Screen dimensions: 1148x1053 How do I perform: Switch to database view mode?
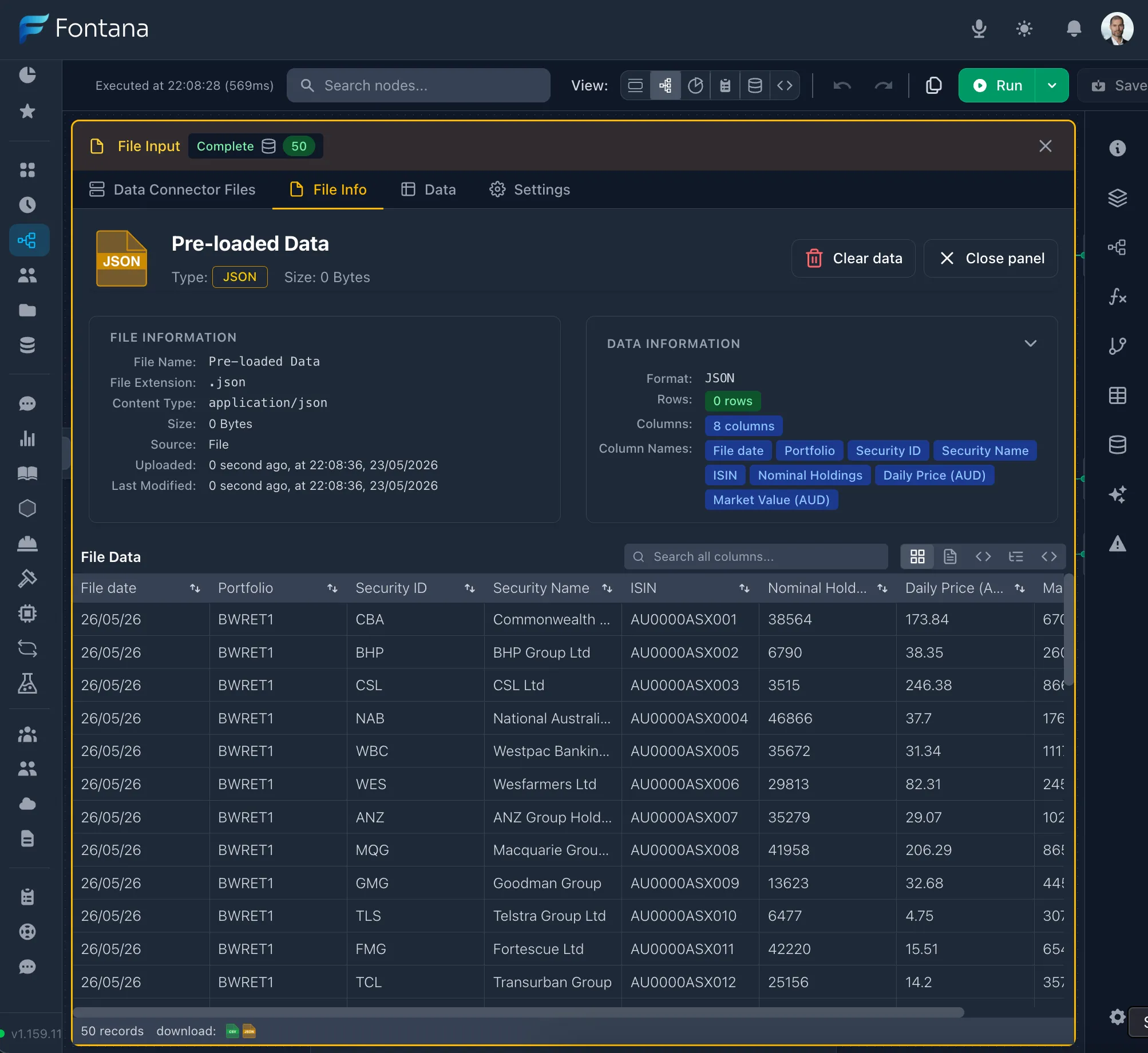[755, 85]
